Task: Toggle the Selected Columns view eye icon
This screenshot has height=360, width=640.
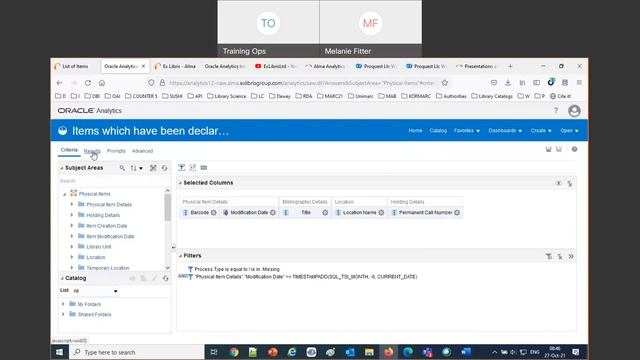Action: tap(558, 183)
